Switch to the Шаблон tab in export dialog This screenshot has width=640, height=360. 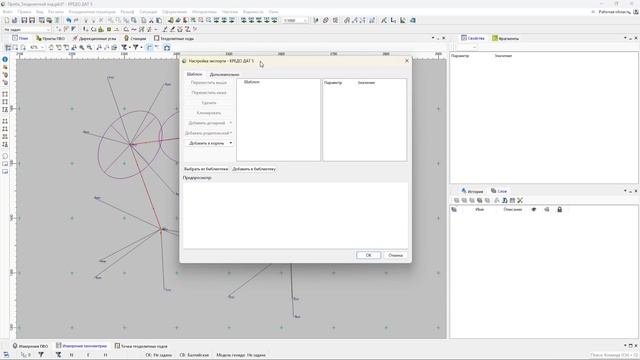(194, 74)
